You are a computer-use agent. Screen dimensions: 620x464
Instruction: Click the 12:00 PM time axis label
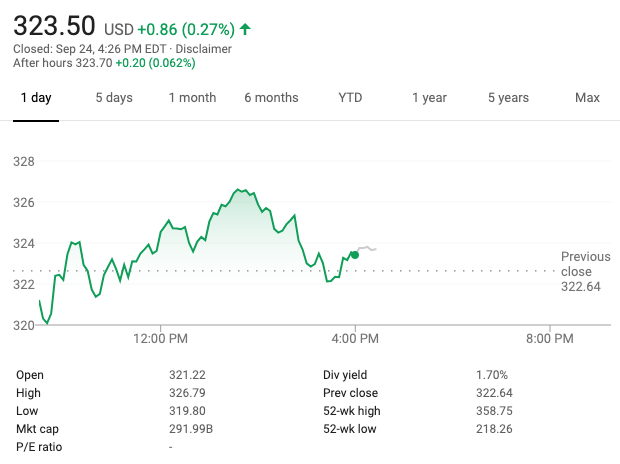click(160, 339)
